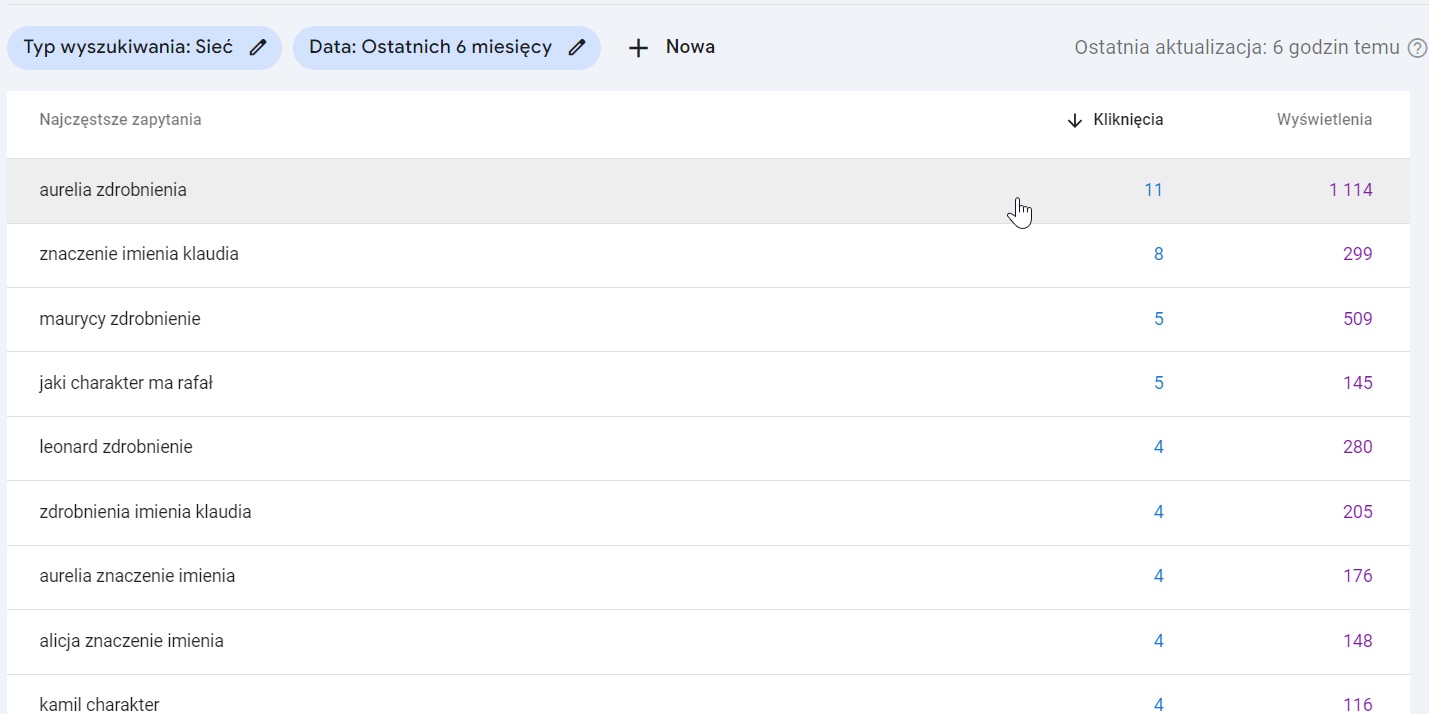
Task: Open the aurelia znaczenie imienia row
Action: tap(137, 576)
